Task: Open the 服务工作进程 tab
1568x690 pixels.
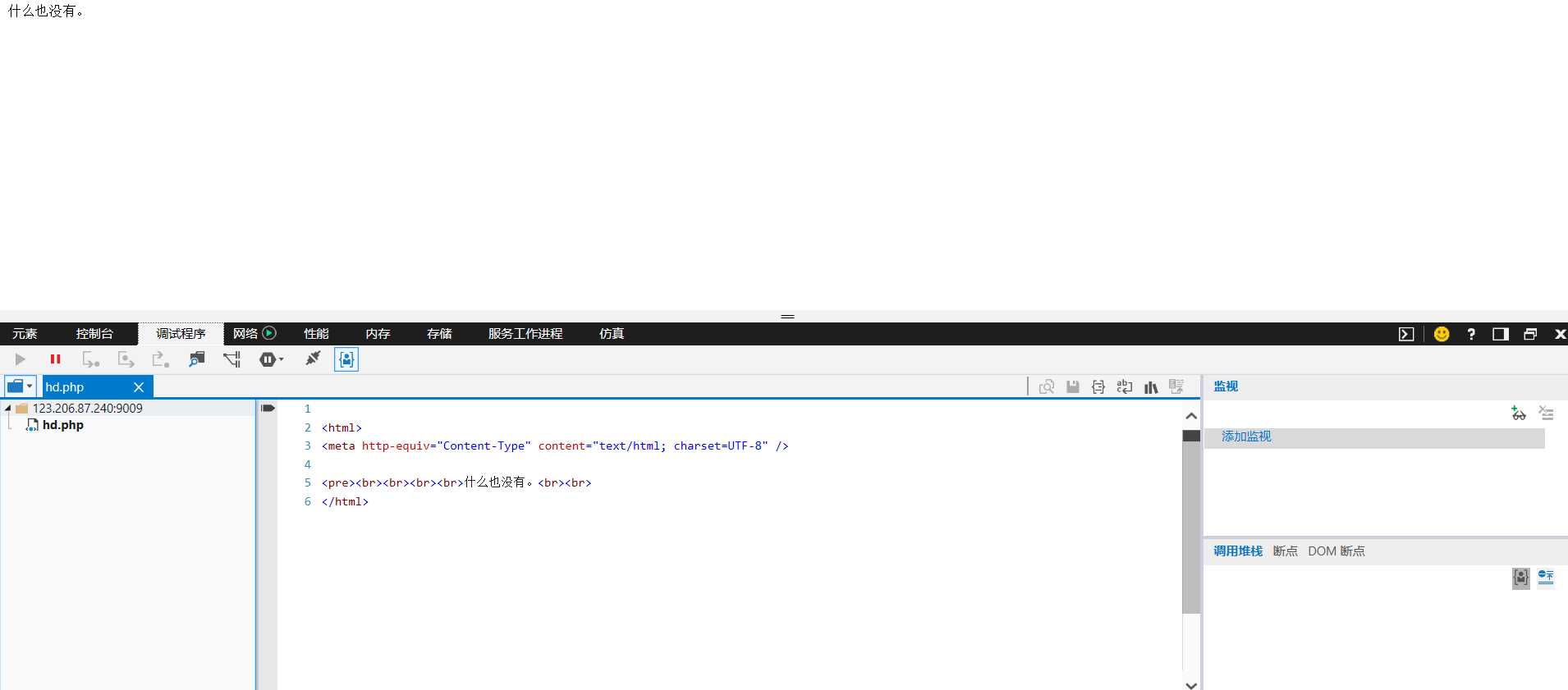Action: click(x=525, y=333)
